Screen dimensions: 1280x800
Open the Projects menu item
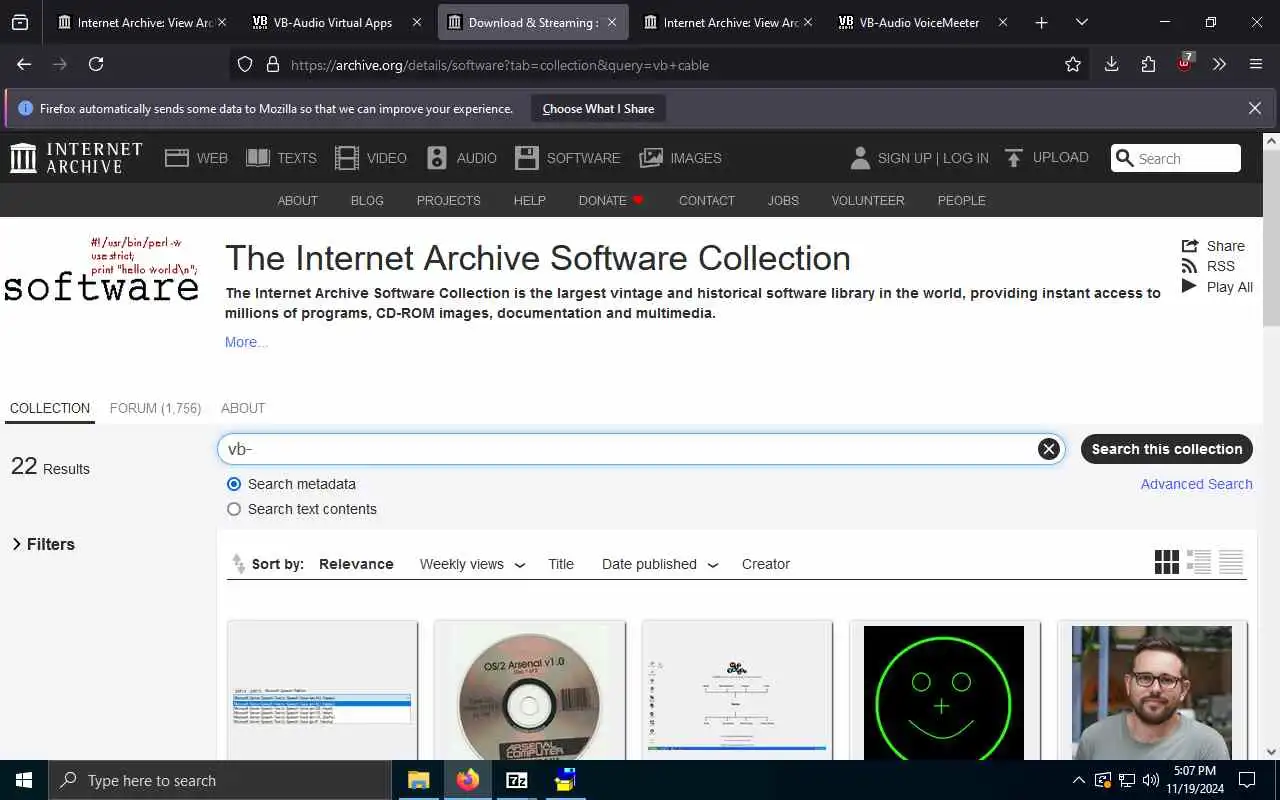click(x=448, y=200)
